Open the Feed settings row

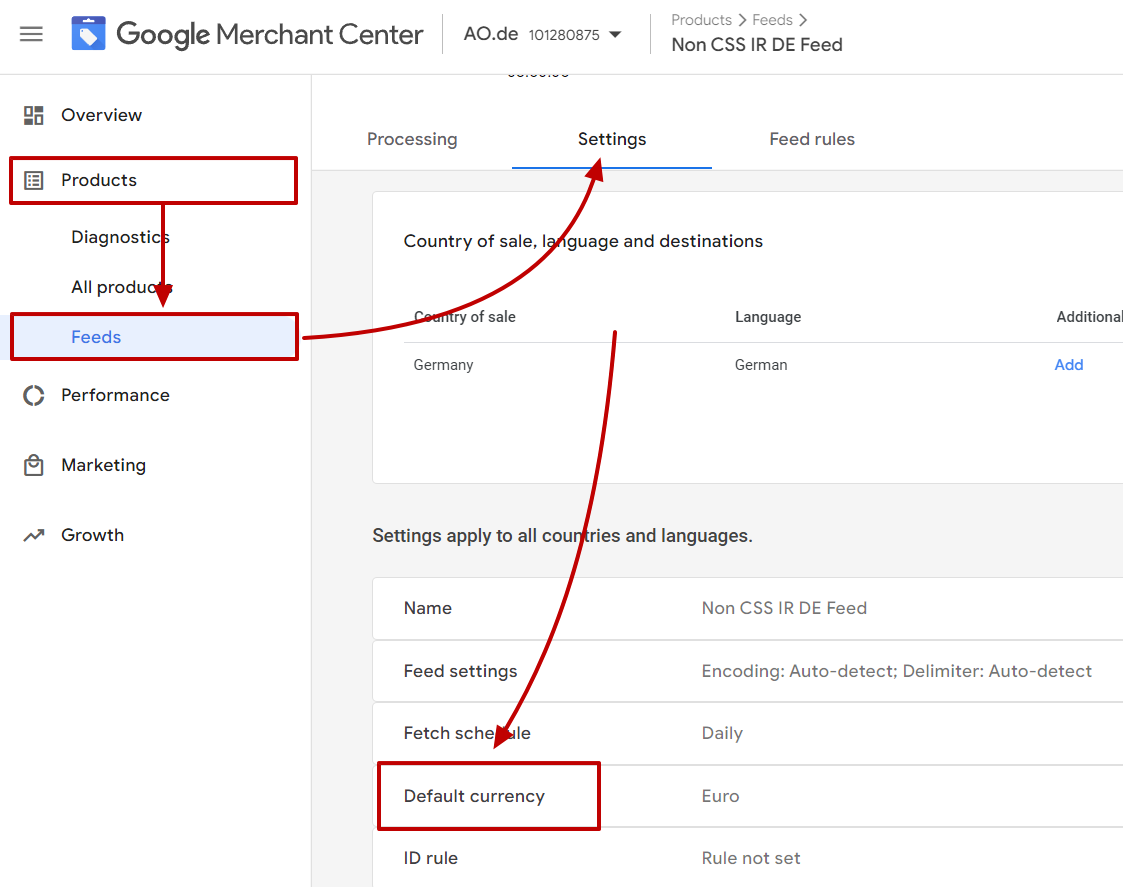point(747,671)
